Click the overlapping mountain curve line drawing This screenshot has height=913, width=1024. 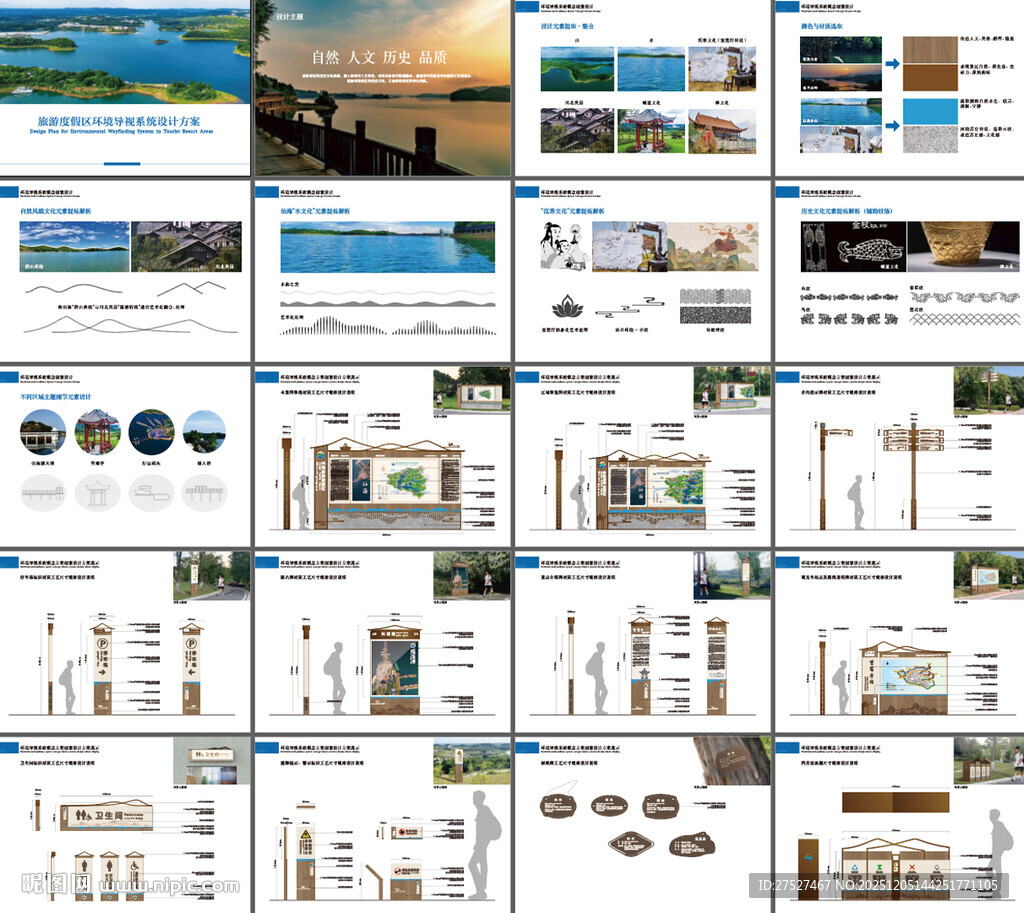point(131,325)
